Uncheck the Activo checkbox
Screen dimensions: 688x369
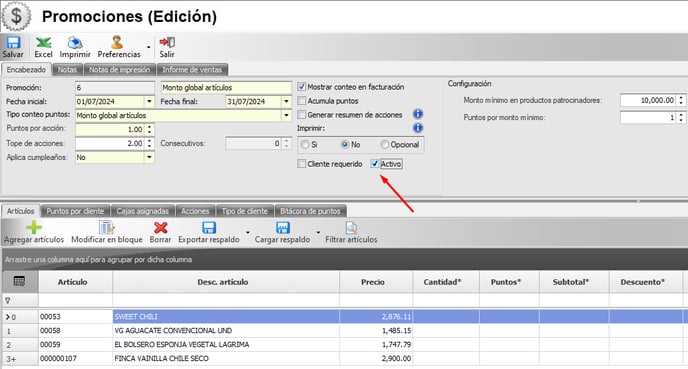tap(374, 164)
